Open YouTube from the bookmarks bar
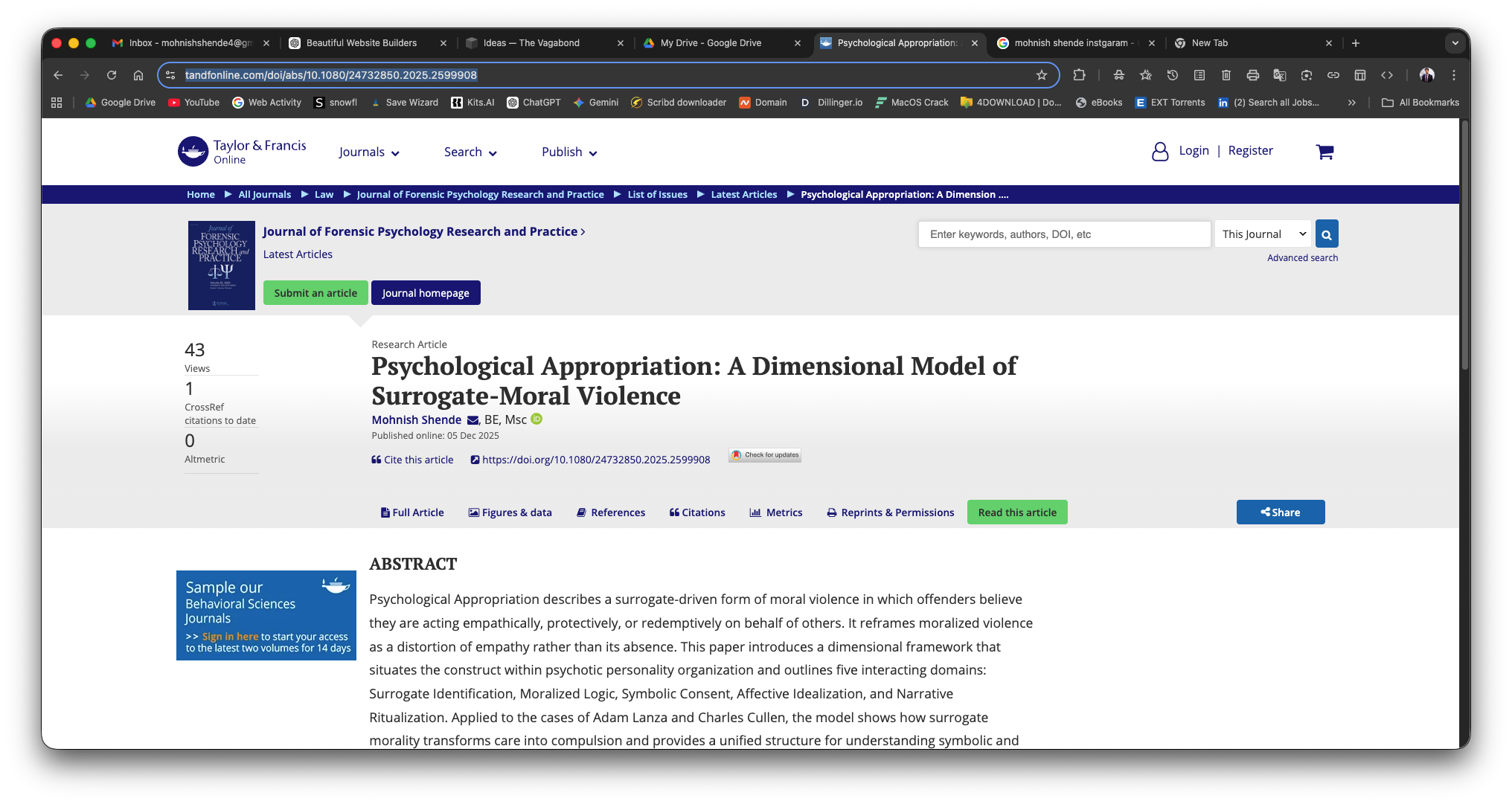The height and width of the screenshot is (804, 1512). pos(193,103)
